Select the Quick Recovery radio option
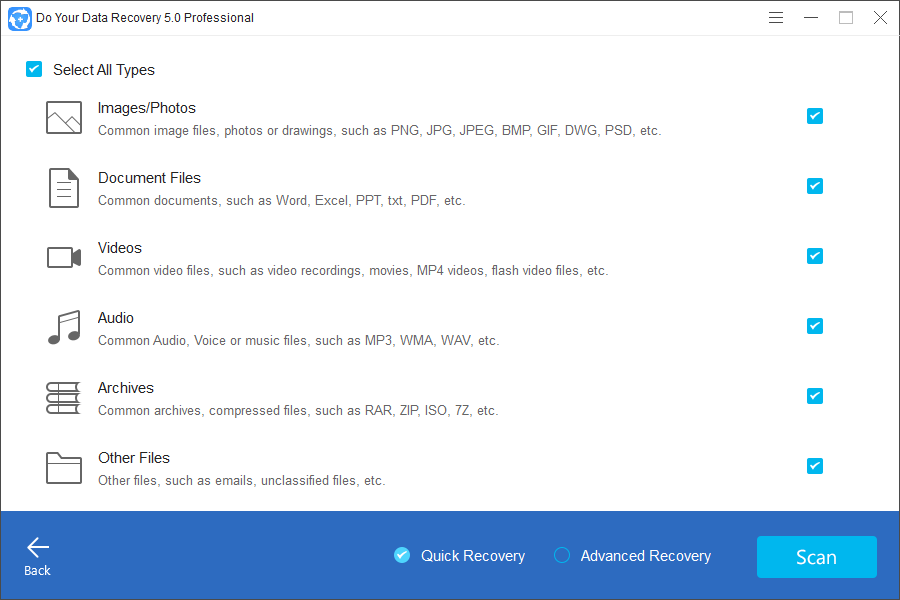Screen dimensions: 900x600 coord(402,555)
